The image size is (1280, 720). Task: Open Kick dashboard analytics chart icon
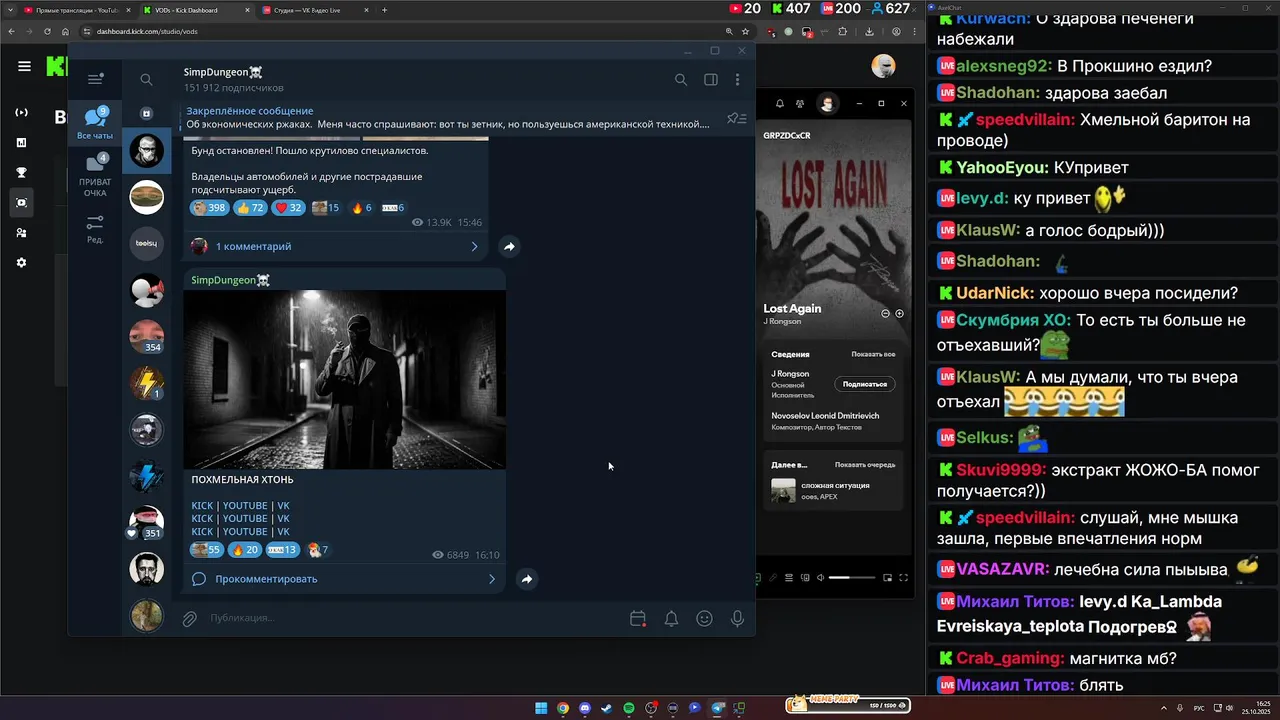tap(22, 143)
